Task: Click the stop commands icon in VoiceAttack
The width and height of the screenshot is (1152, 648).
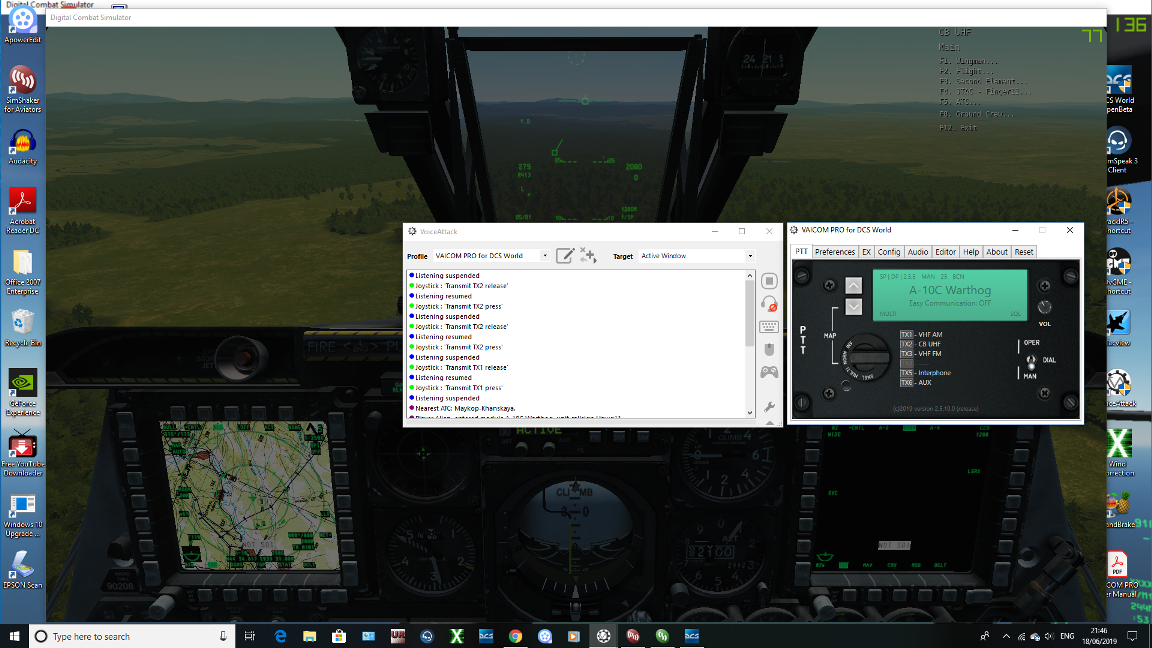Action: point(769,281)
